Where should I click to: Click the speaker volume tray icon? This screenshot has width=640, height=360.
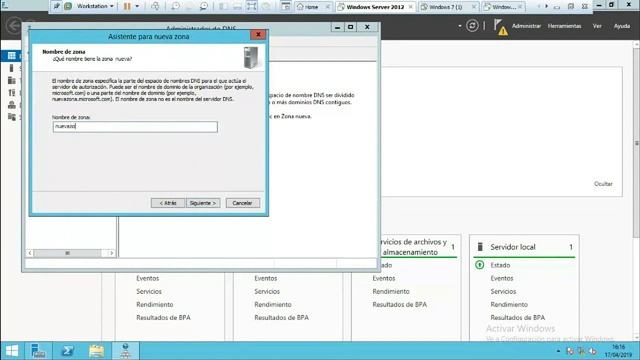coord(592,351)
